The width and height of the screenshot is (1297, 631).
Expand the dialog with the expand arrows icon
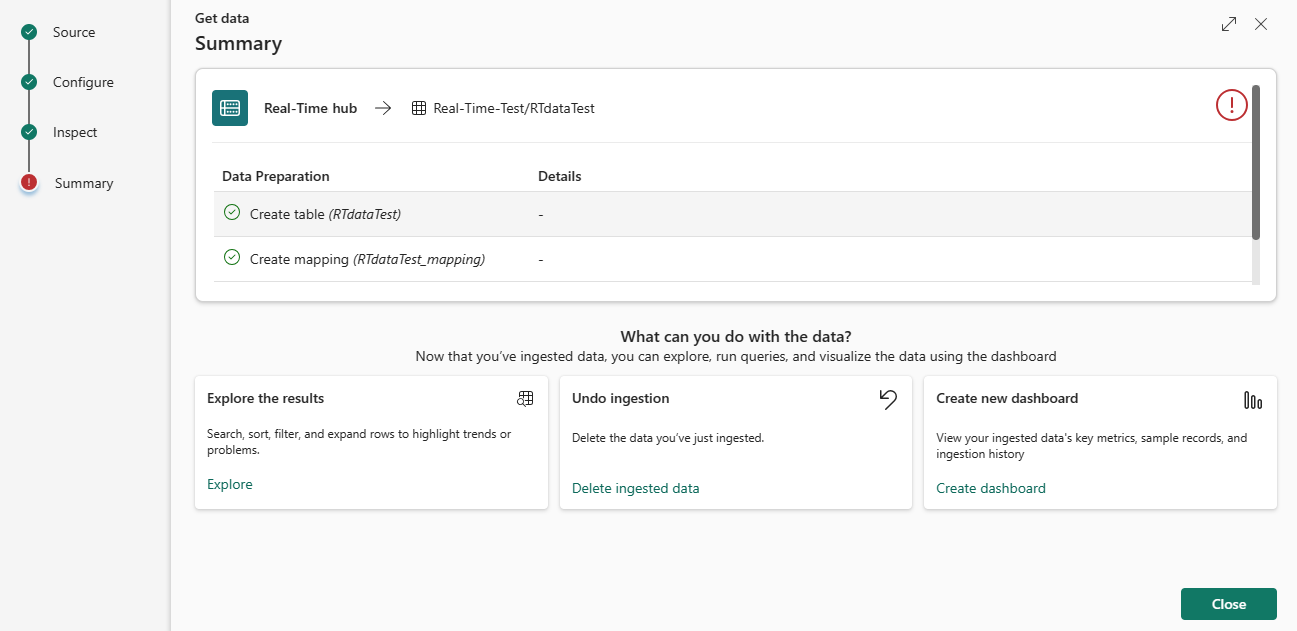point(1229,24)
